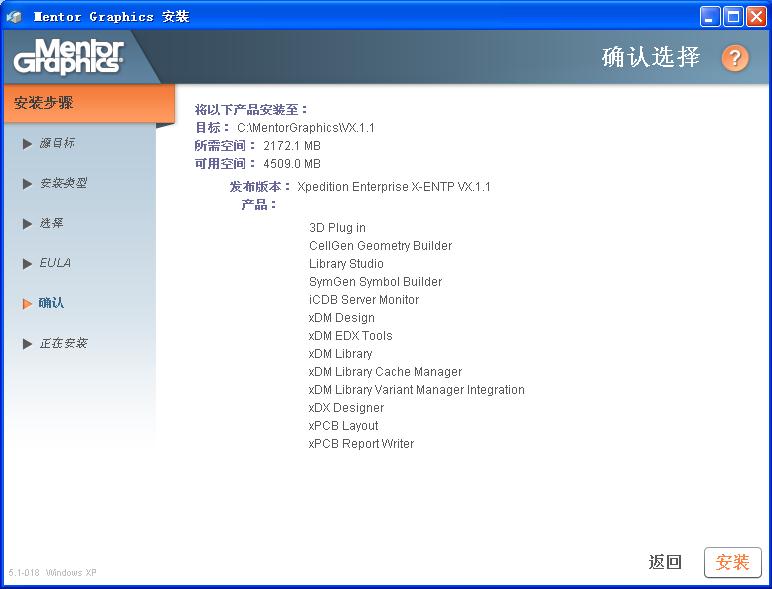Go to the 源目标 step
This screenshot has width=772, height=589.
click(x=57, y=143)
